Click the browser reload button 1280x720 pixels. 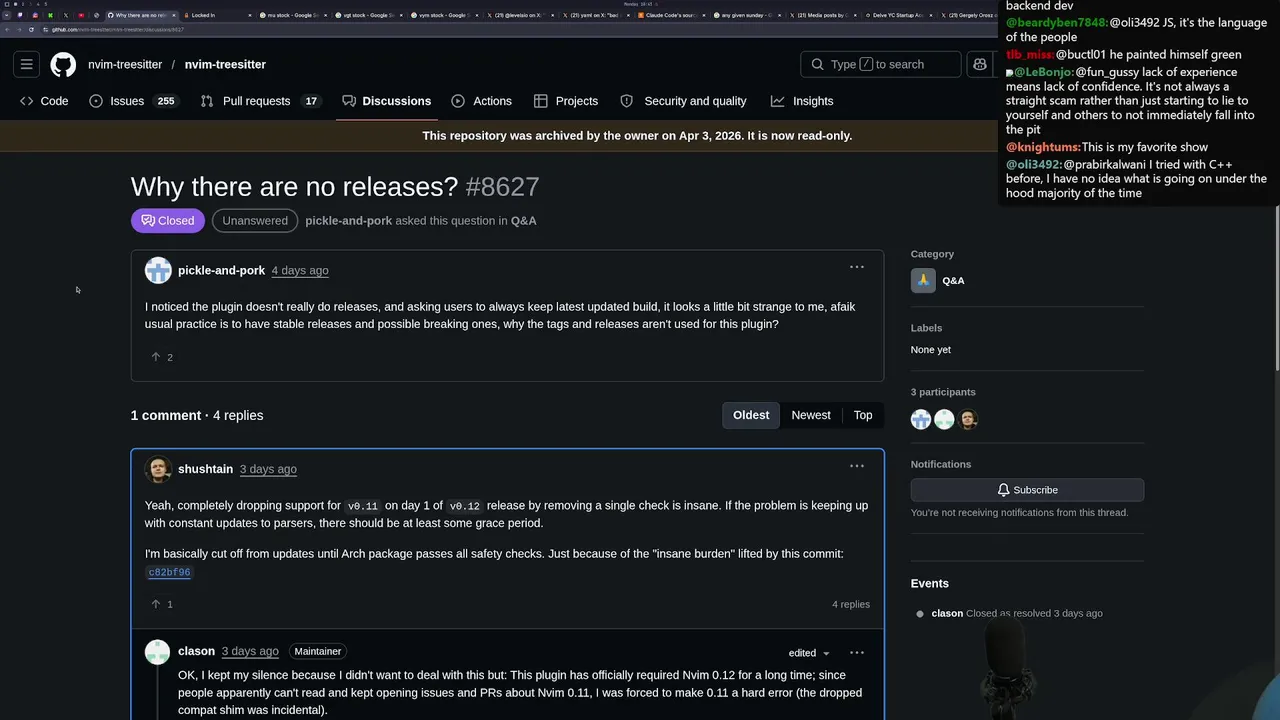[31, 29]
